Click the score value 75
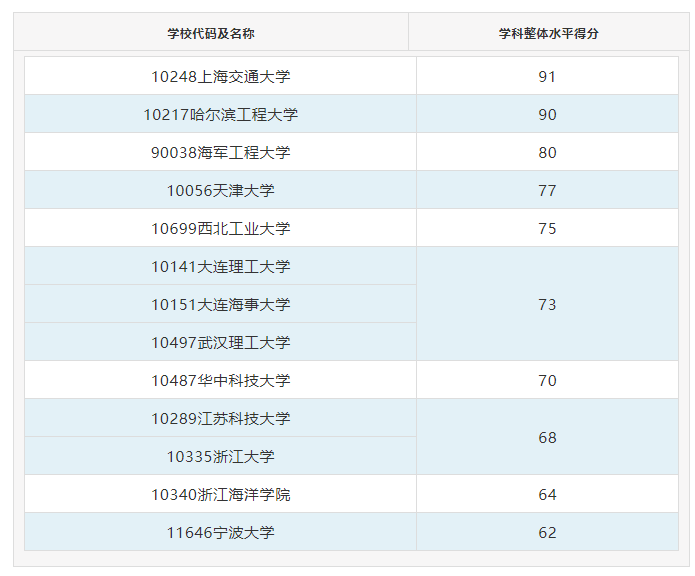695x576 pixels. [547, 229]
